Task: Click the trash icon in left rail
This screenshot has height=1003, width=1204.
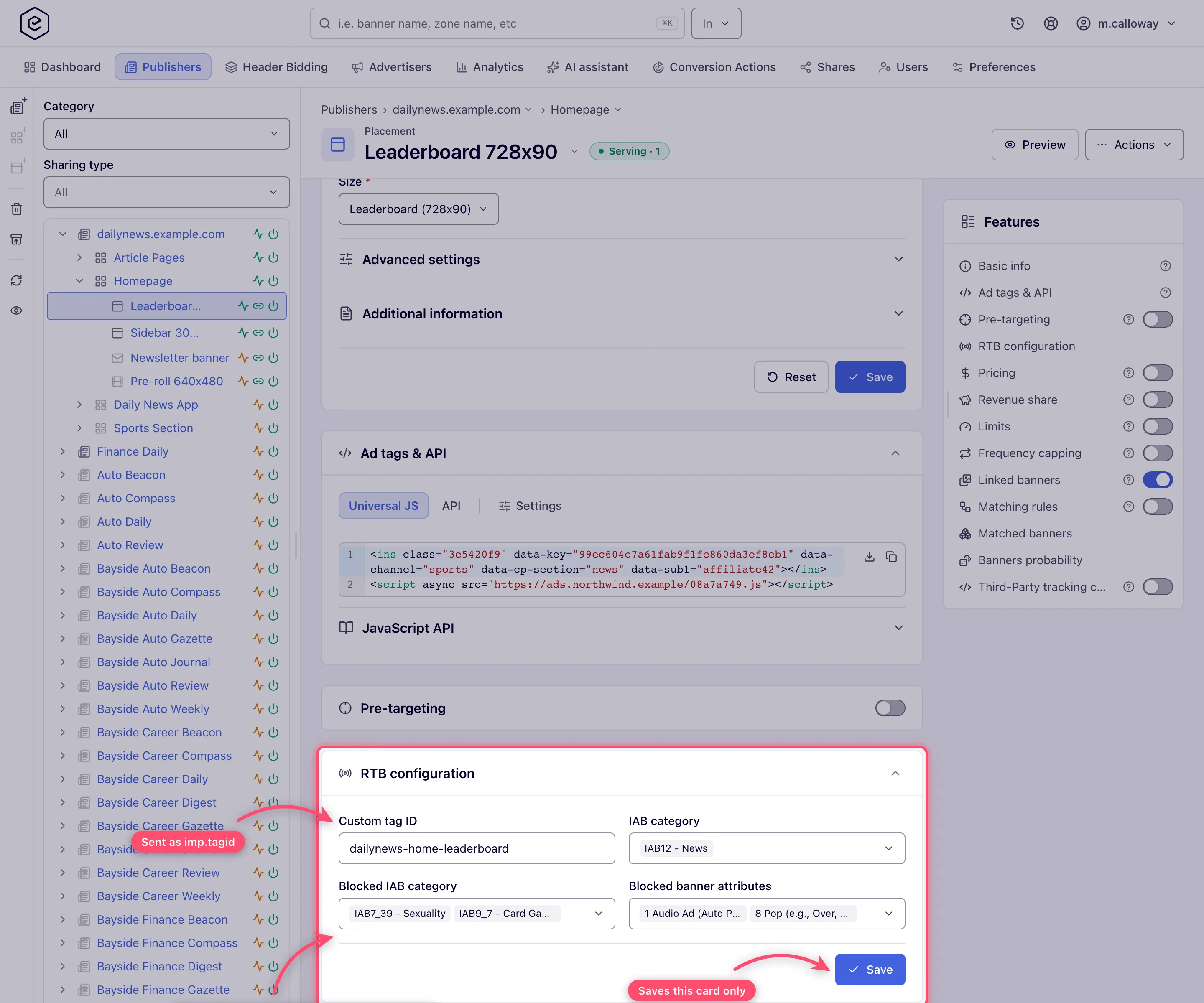Action: [17, 209]
